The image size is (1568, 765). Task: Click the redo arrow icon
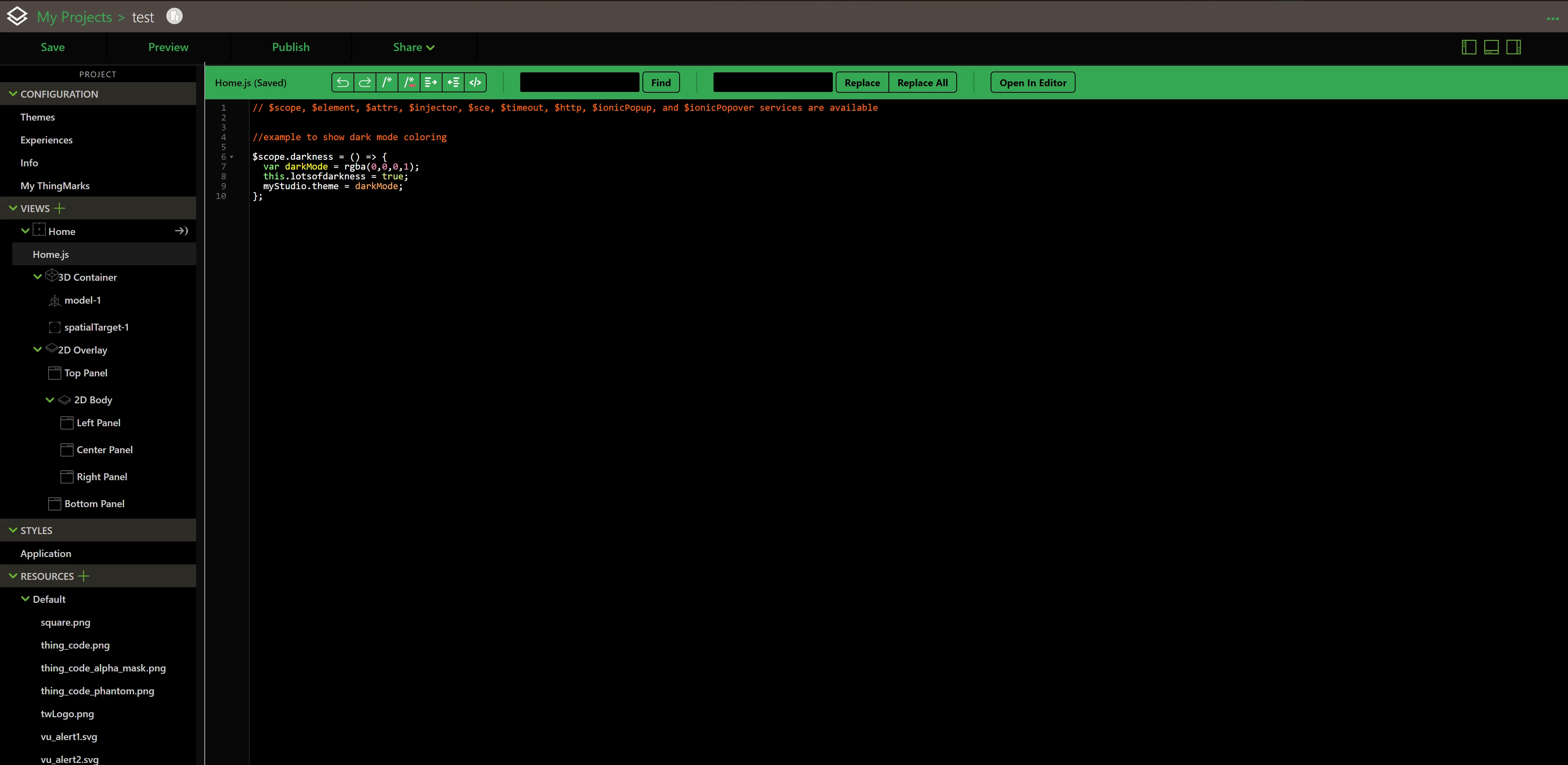(x=365, y=83)
